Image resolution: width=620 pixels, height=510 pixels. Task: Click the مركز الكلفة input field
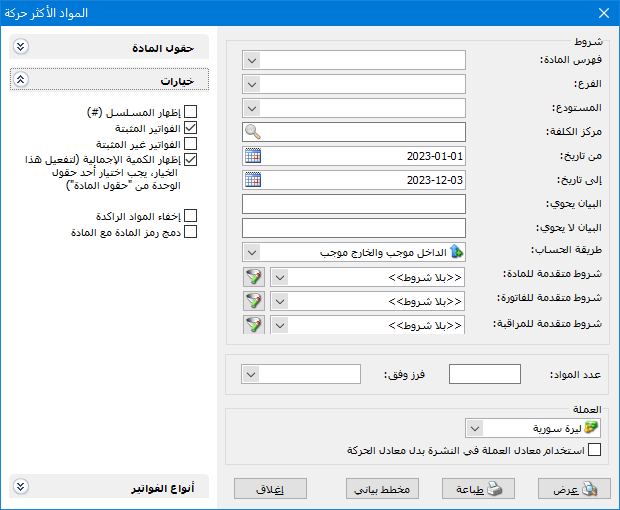[354, 132]
